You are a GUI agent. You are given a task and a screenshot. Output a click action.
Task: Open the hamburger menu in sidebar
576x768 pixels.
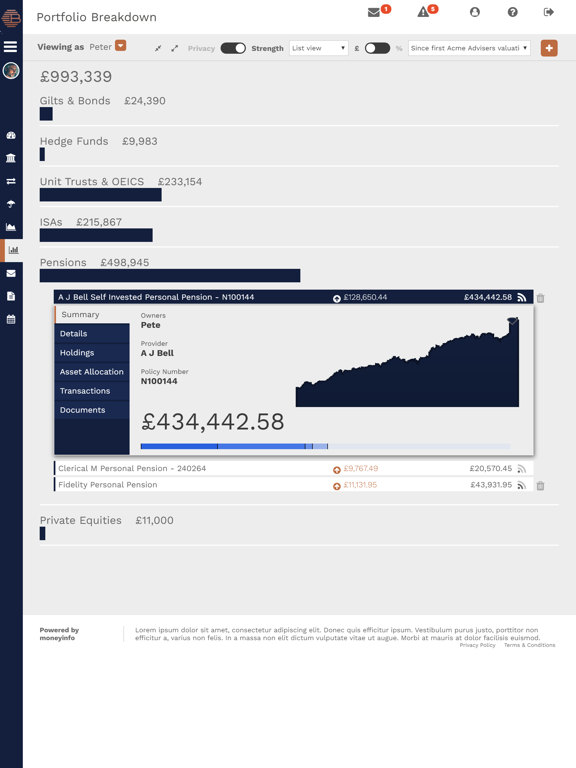(x=10, y=47)
